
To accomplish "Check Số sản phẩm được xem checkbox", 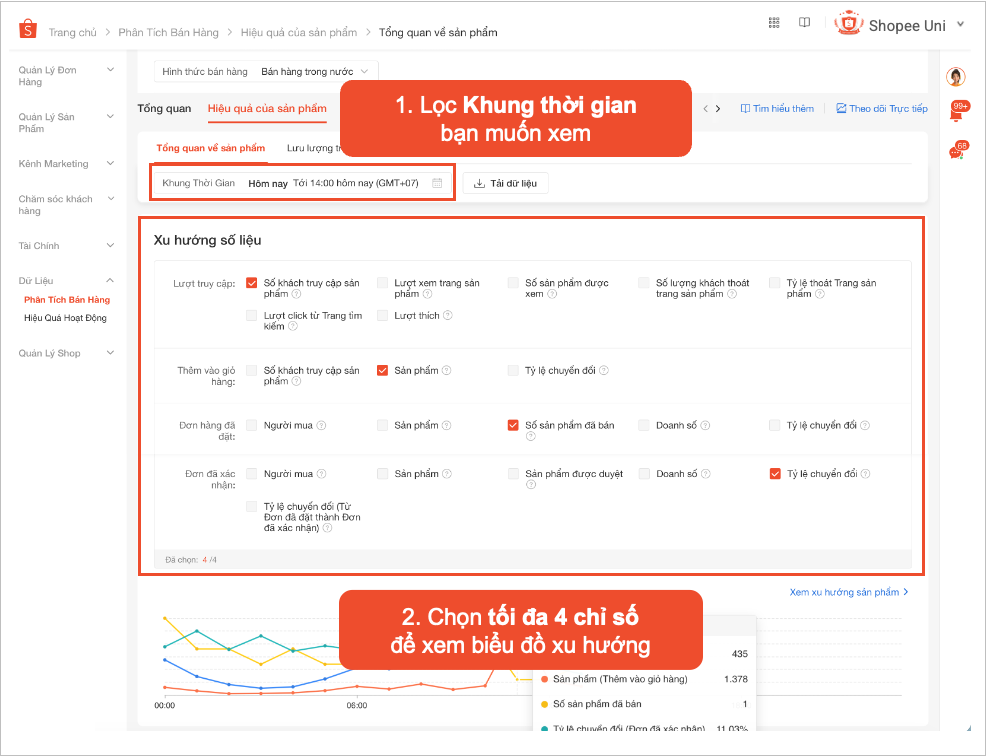I will point(513,283).
